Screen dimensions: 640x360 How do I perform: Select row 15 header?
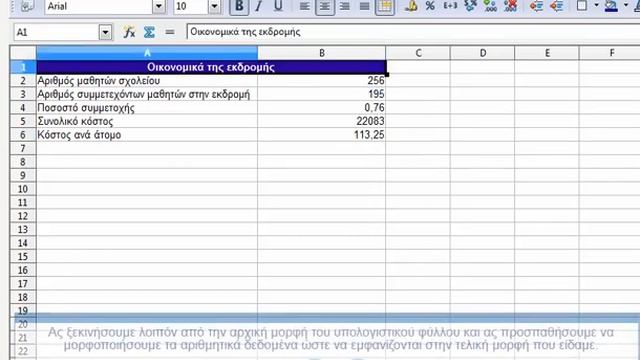point(23,257)
